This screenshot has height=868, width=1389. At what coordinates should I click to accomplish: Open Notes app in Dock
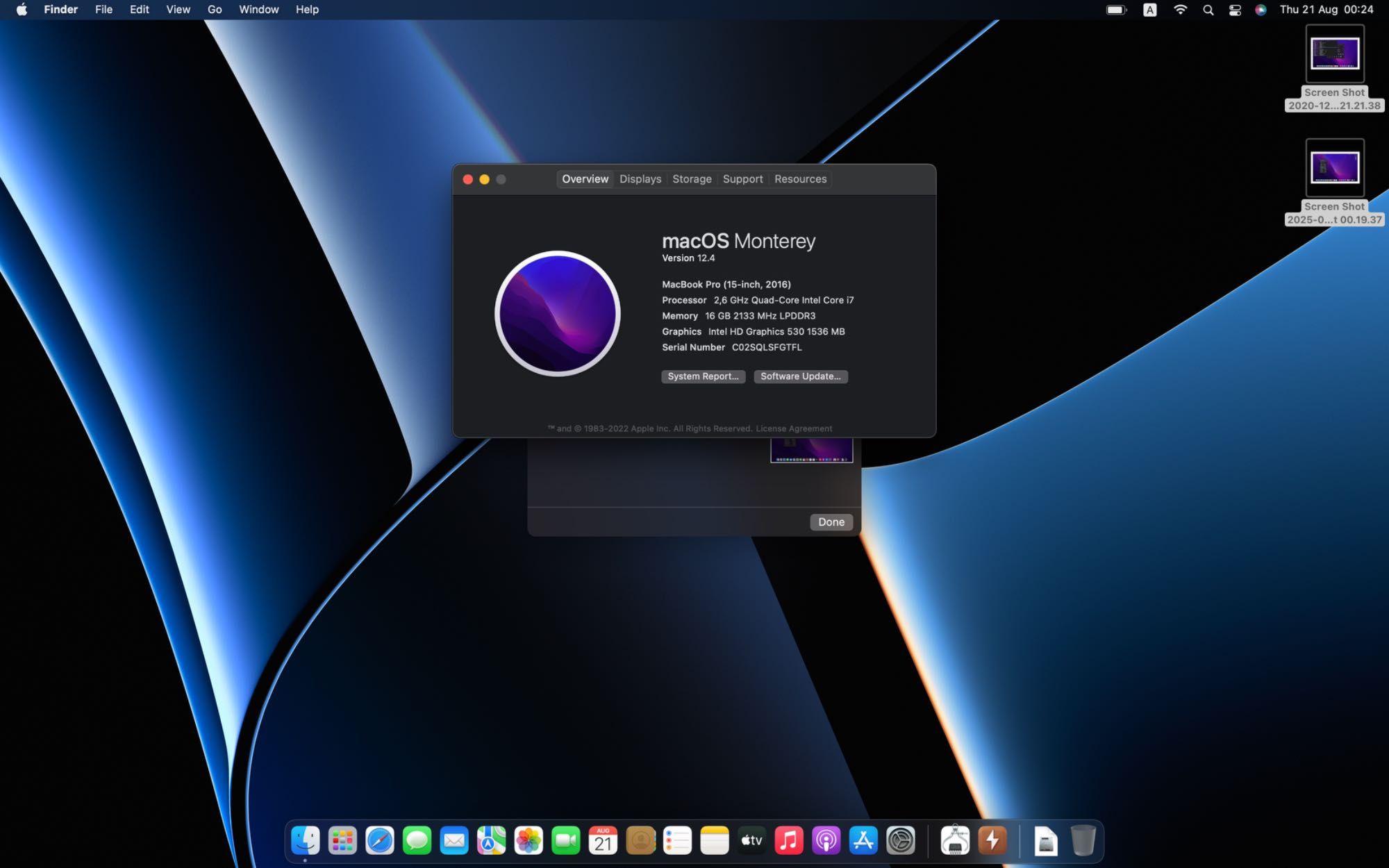(715, 840)
